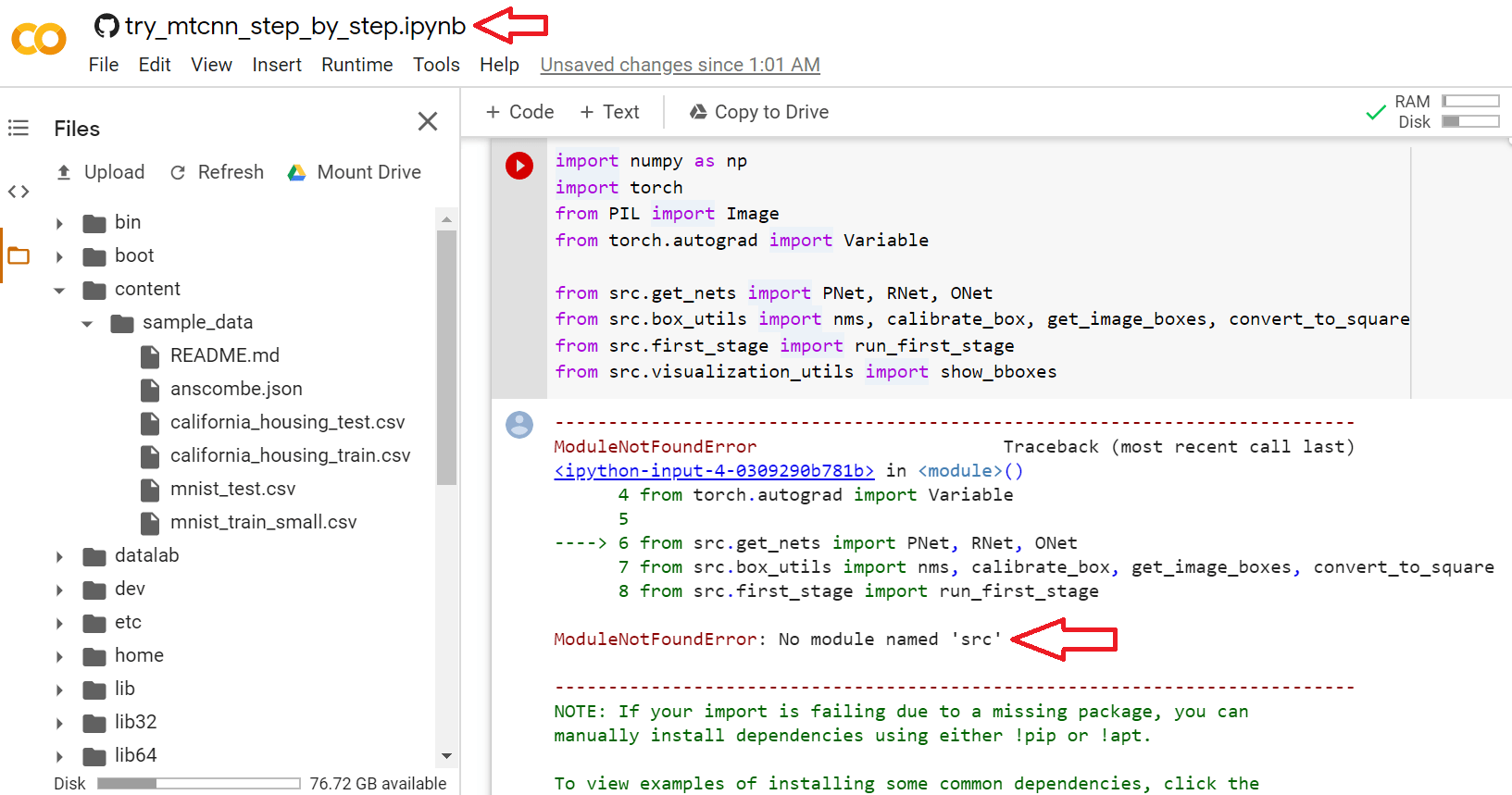Select the Files folder sidebar icon
Screen dimensions: 1512x795
[x=19, y=255]
